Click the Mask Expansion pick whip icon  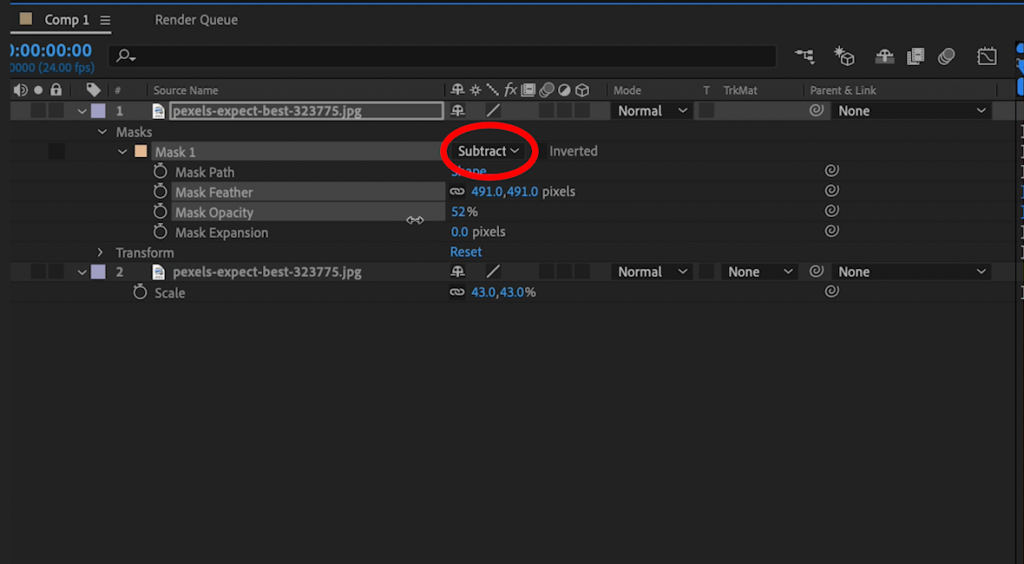coord(831,232)
